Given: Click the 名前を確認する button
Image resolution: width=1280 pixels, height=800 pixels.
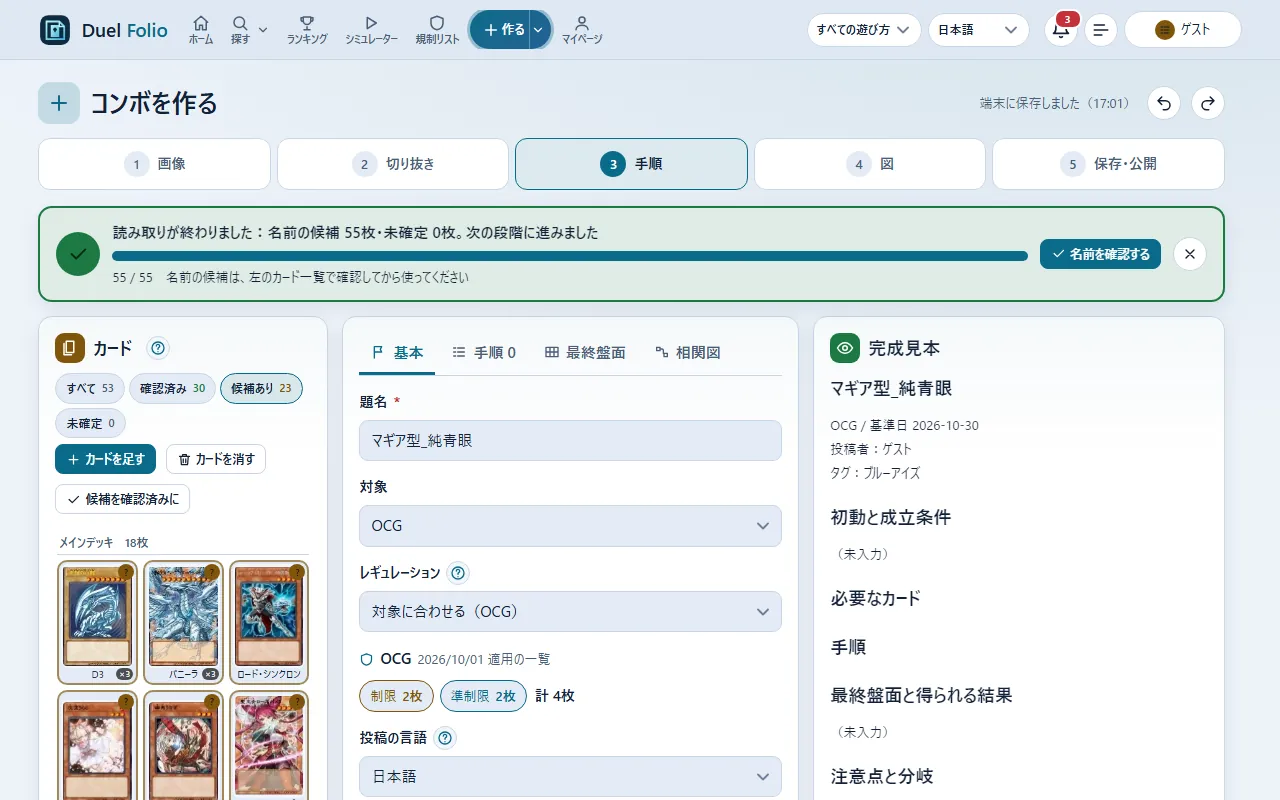Looking at the screenshot, I should pyautogui.click(x=1100, y=254).
